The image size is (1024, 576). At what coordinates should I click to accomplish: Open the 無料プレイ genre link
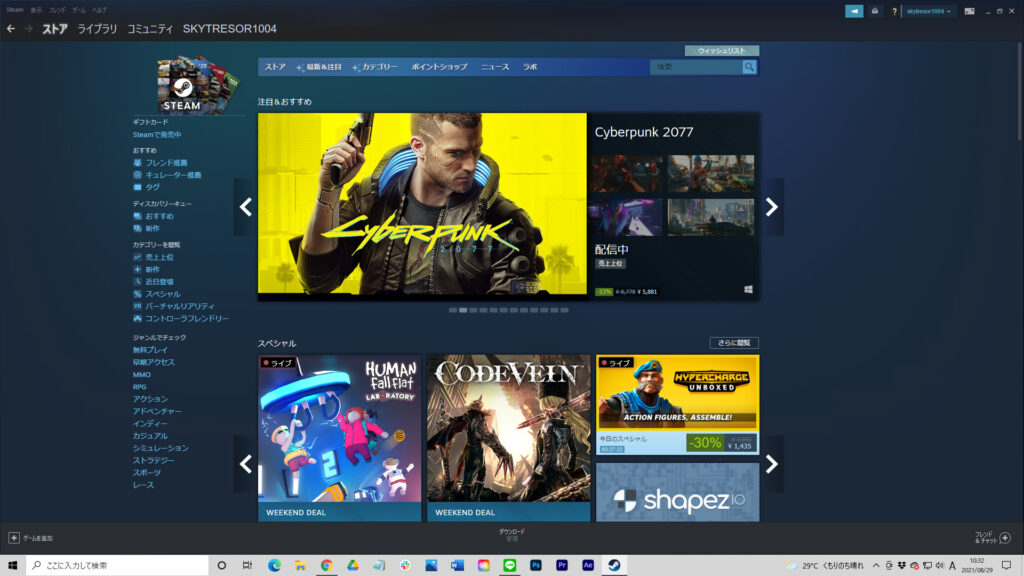click(150, 350)
